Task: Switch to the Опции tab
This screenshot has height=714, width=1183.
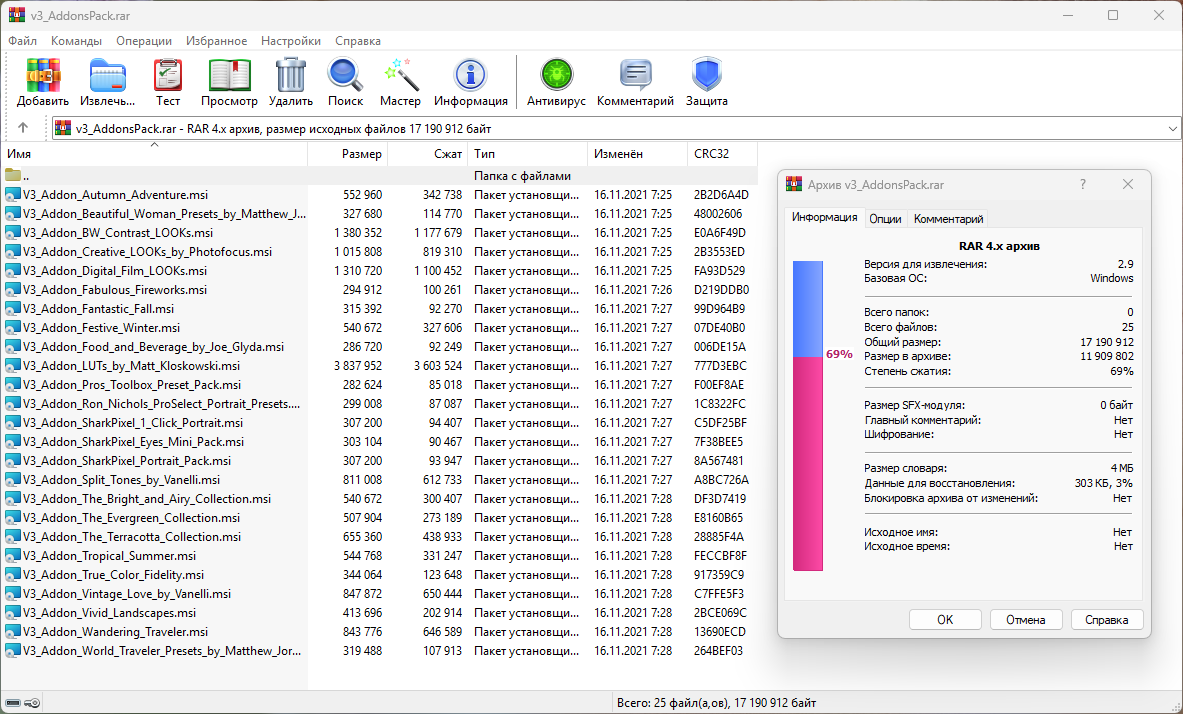Action: 885,219
